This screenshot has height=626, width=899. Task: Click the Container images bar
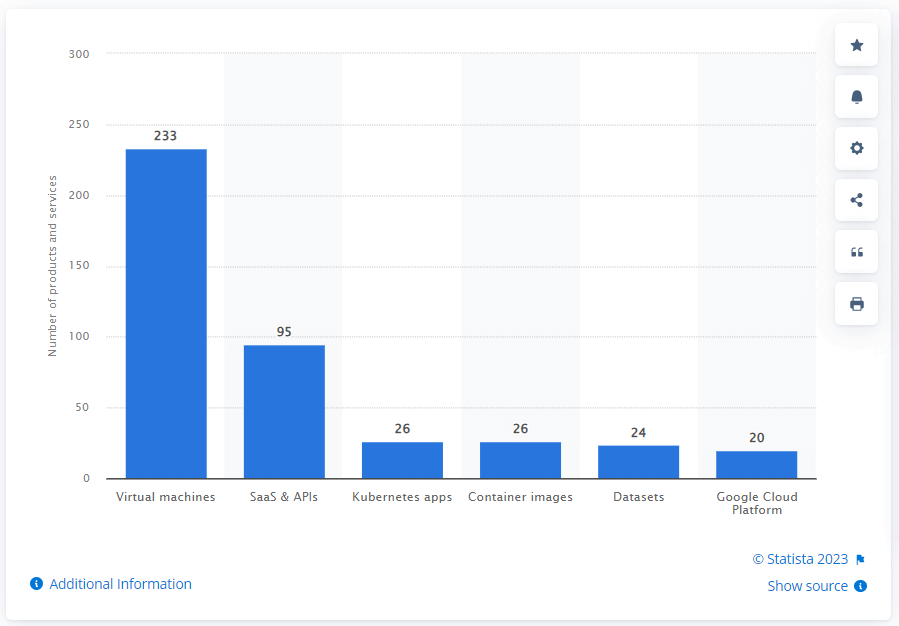pyautogui.click(x=520, y=459)
